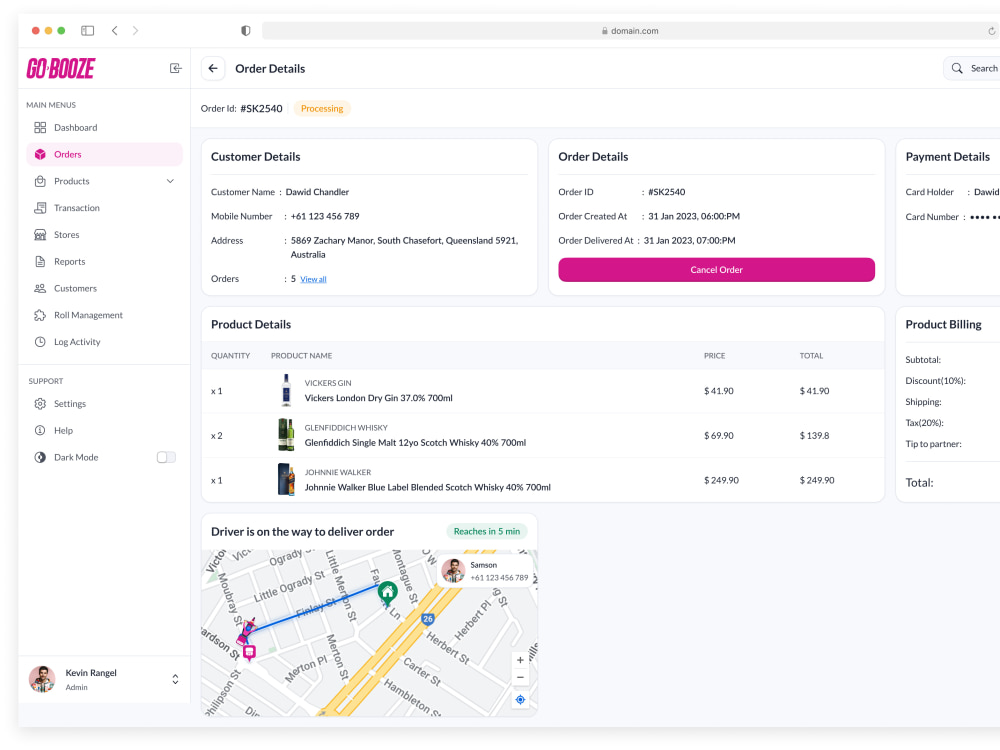This screenshot has width=1000, height=750.
Task: Click the $ 139.8 total cell
Action: [814, 436]
